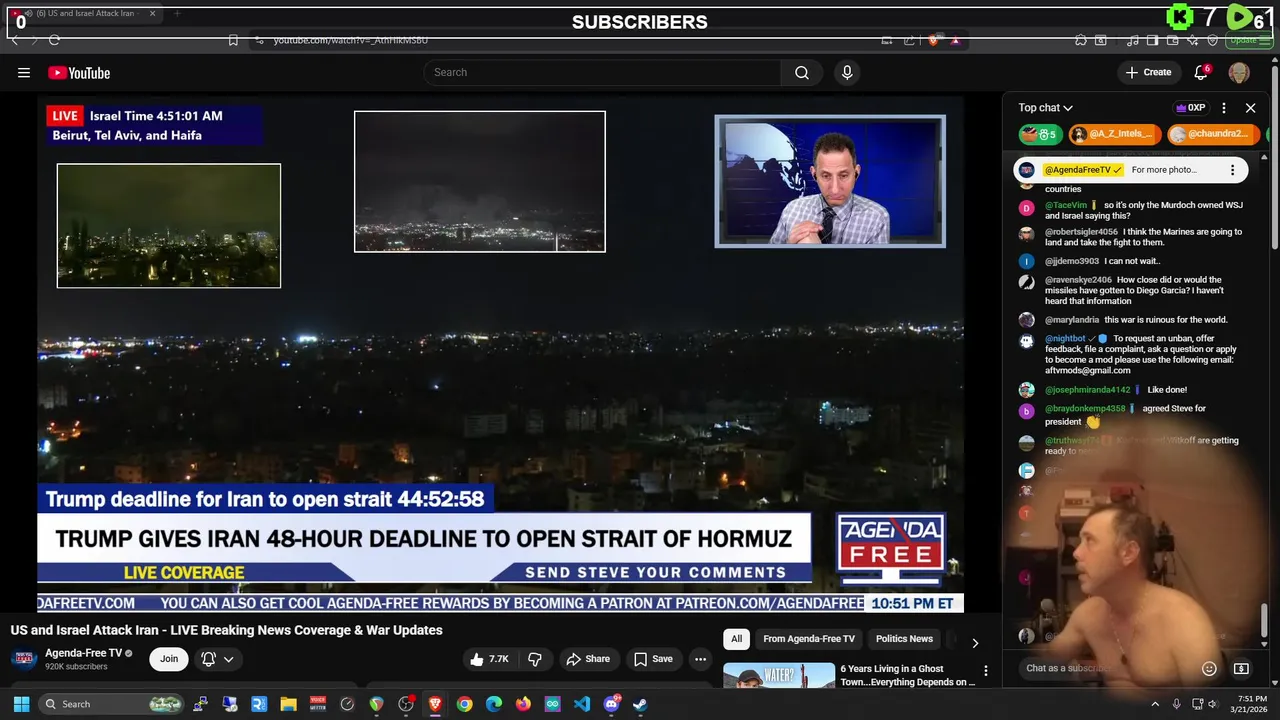The image size is (1280, 720).
Task: Open Visual Studio Code from the taskbar
Action: tap(582, 704)
